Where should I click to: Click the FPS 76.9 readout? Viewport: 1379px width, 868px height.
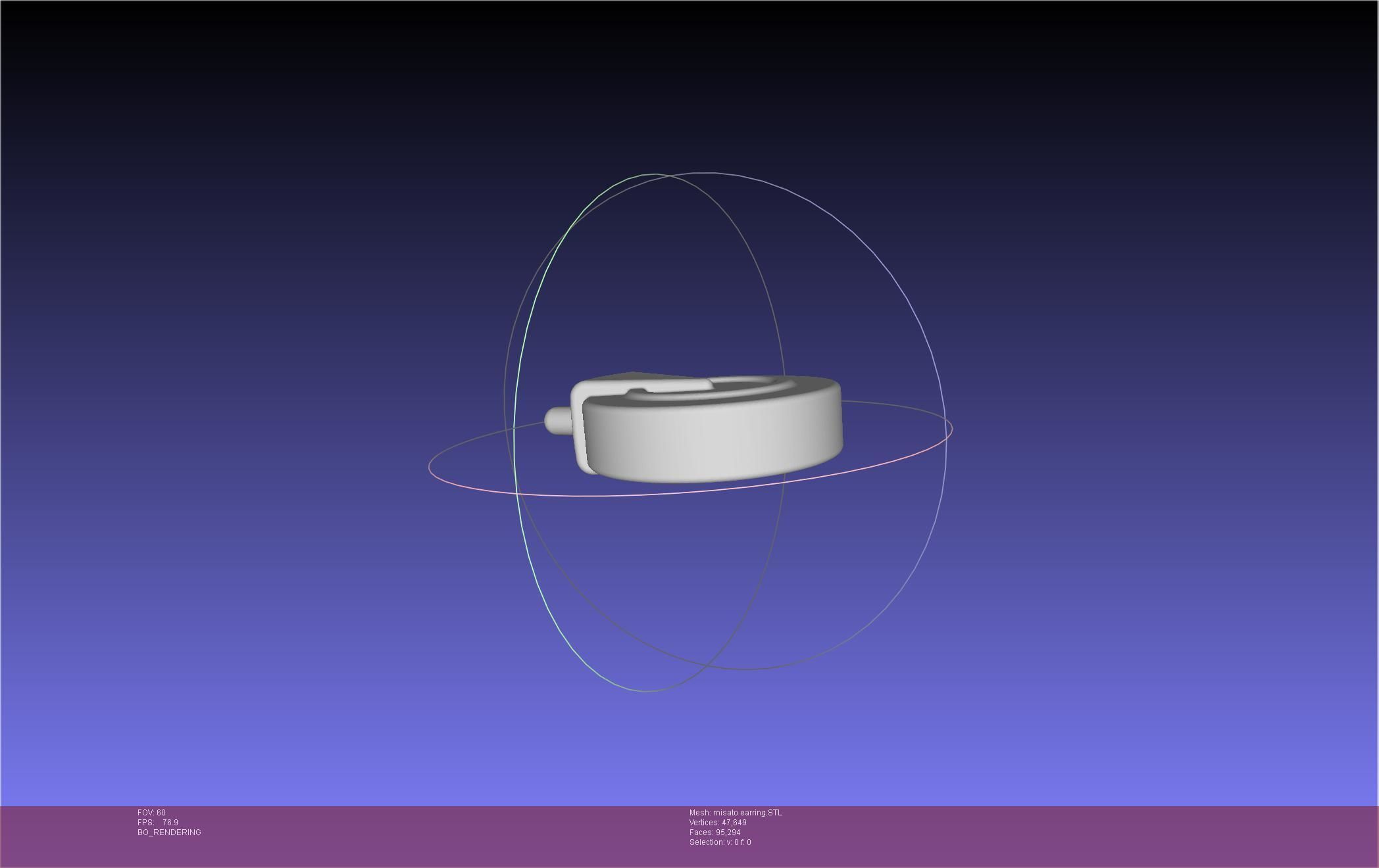coord(158,823)
